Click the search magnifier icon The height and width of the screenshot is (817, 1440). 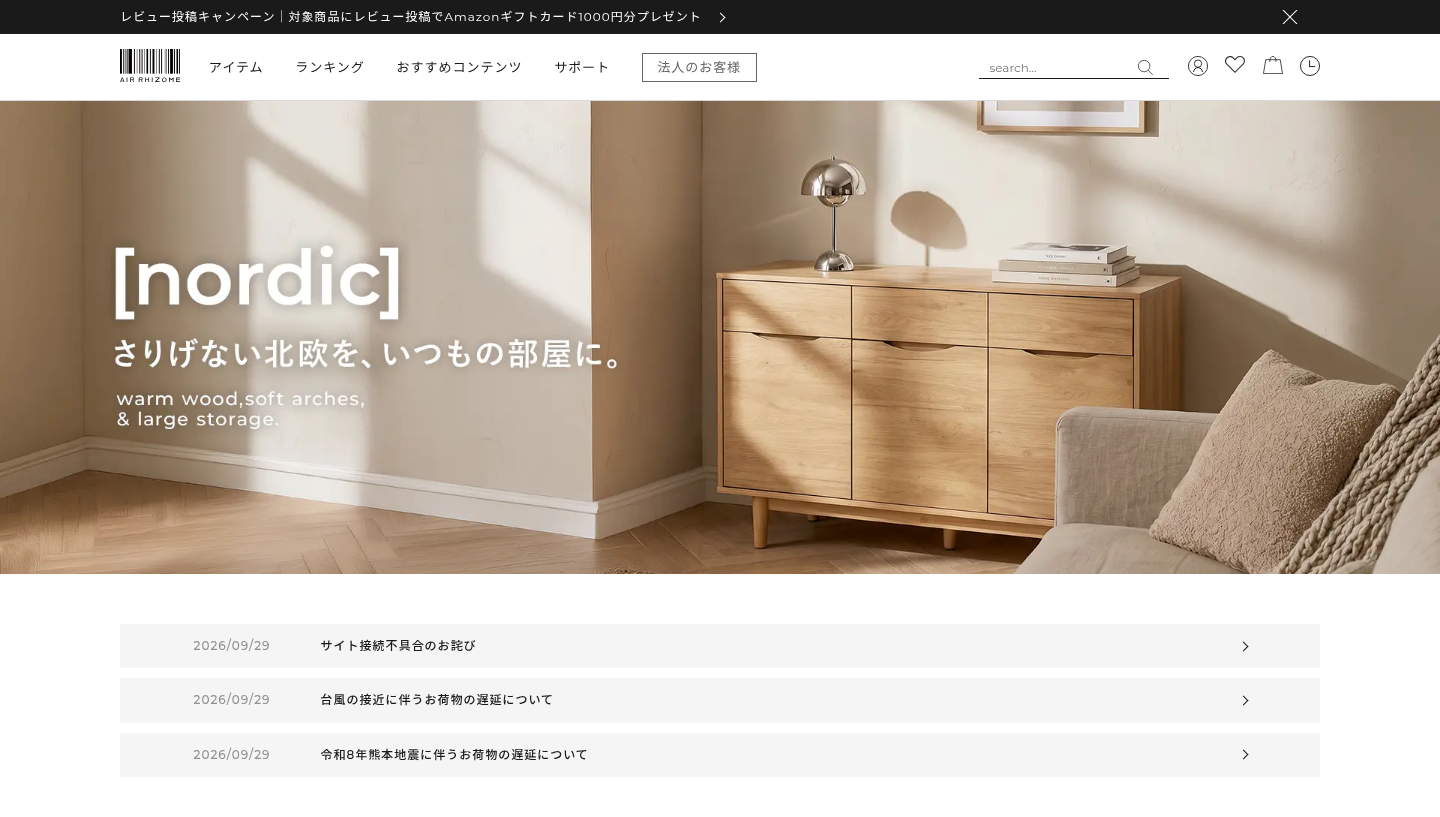pos(1145,67)
